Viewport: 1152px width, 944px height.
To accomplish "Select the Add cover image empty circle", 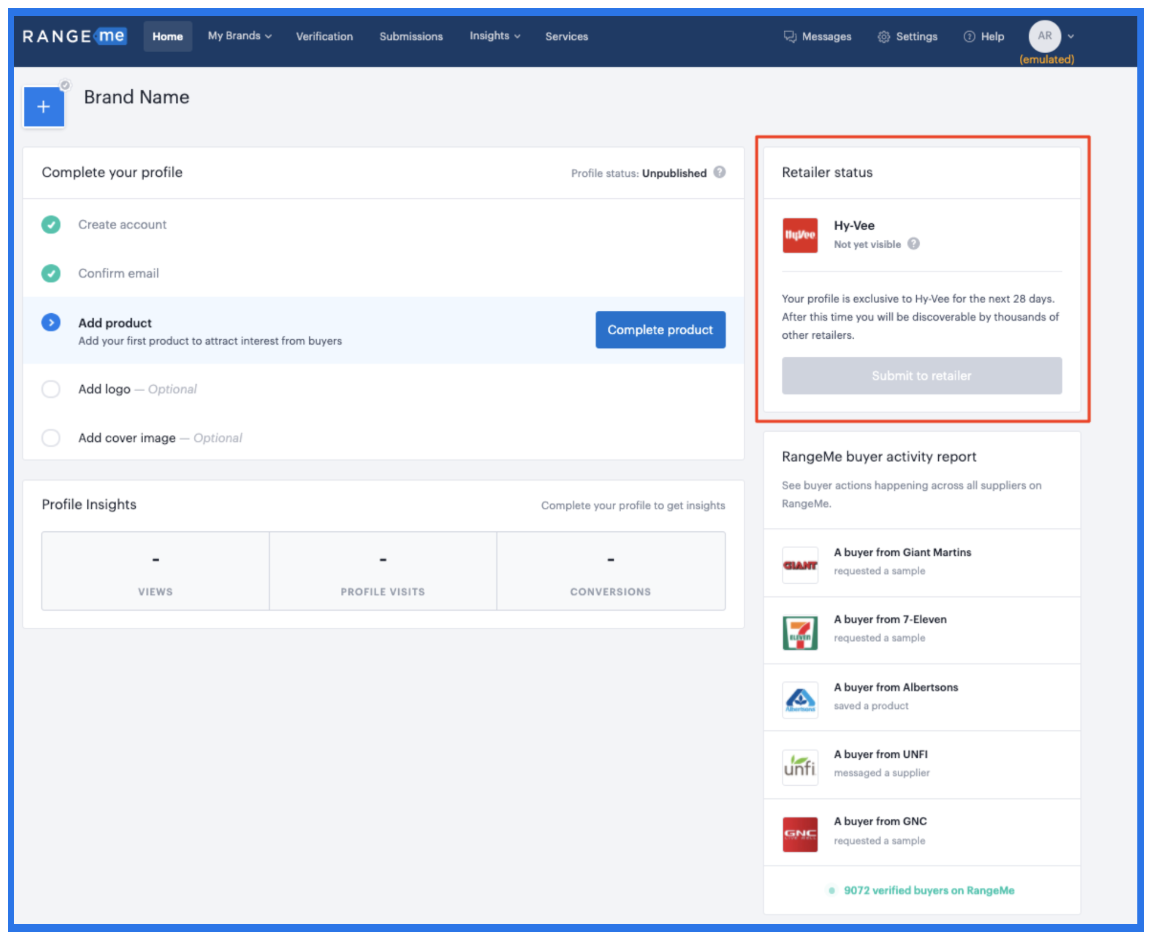I will point(51,438).
